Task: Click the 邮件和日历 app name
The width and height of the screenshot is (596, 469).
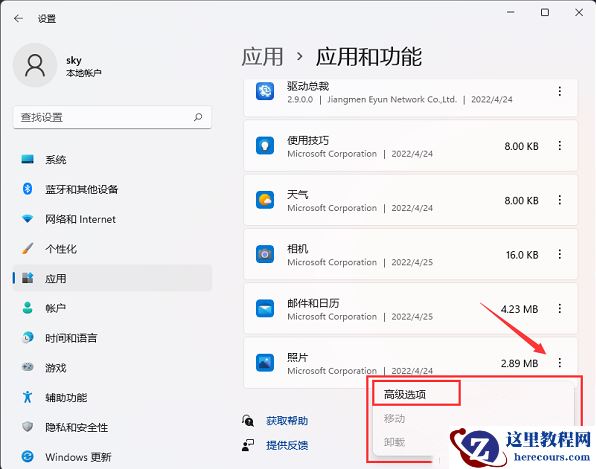Action: (x=313, y=303)
